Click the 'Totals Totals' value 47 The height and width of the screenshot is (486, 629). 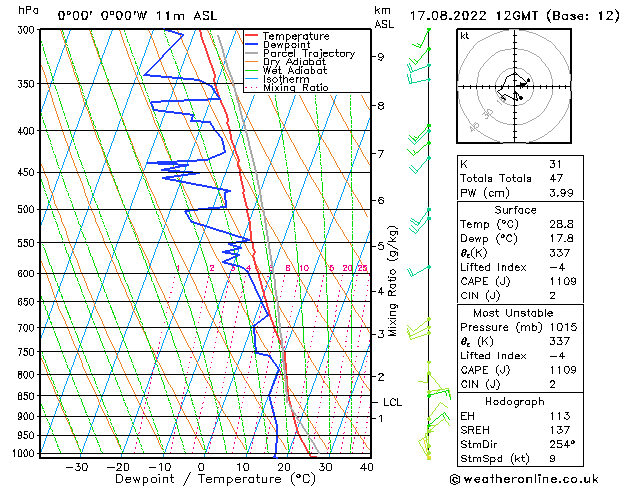[x=556, y=178]
